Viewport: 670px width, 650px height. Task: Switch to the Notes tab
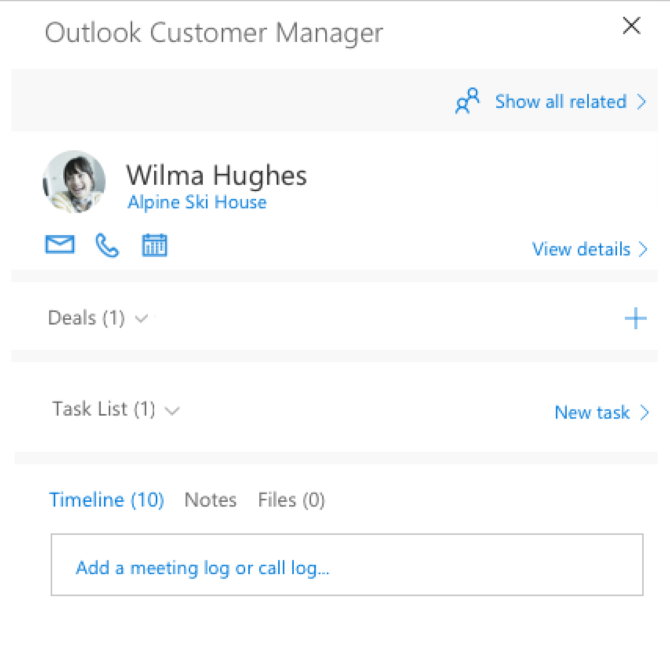point(210,500)
